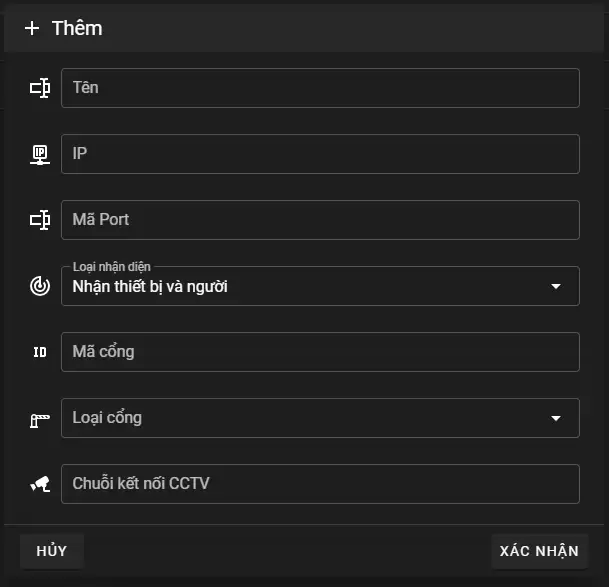Focus the Tên input field
The width and height of the screenshot is (609, 587).
(x=320, y=88)
